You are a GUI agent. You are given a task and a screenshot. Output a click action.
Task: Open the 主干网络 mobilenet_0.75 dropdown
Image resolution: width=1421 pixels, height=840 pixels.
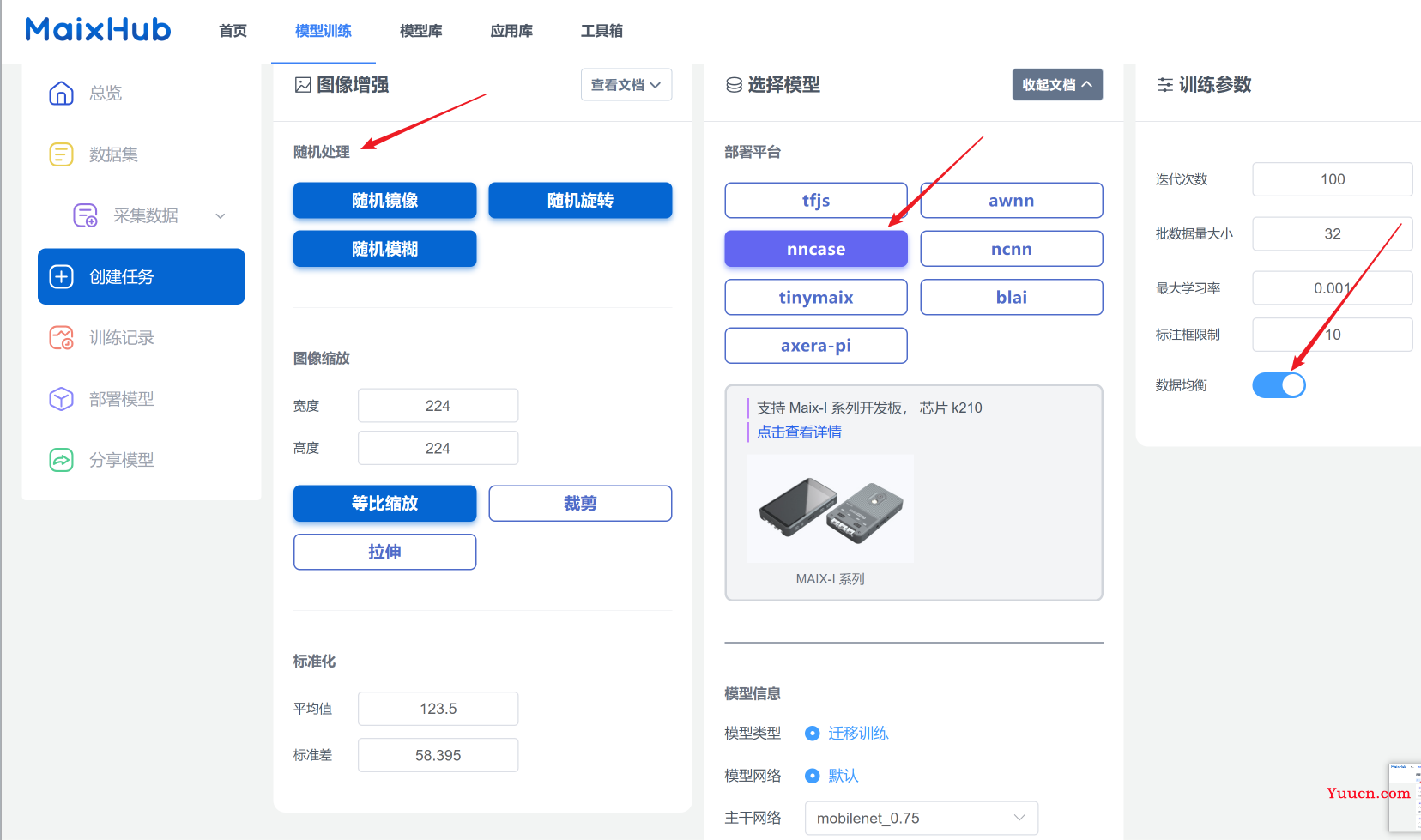[x=922, y=819]
